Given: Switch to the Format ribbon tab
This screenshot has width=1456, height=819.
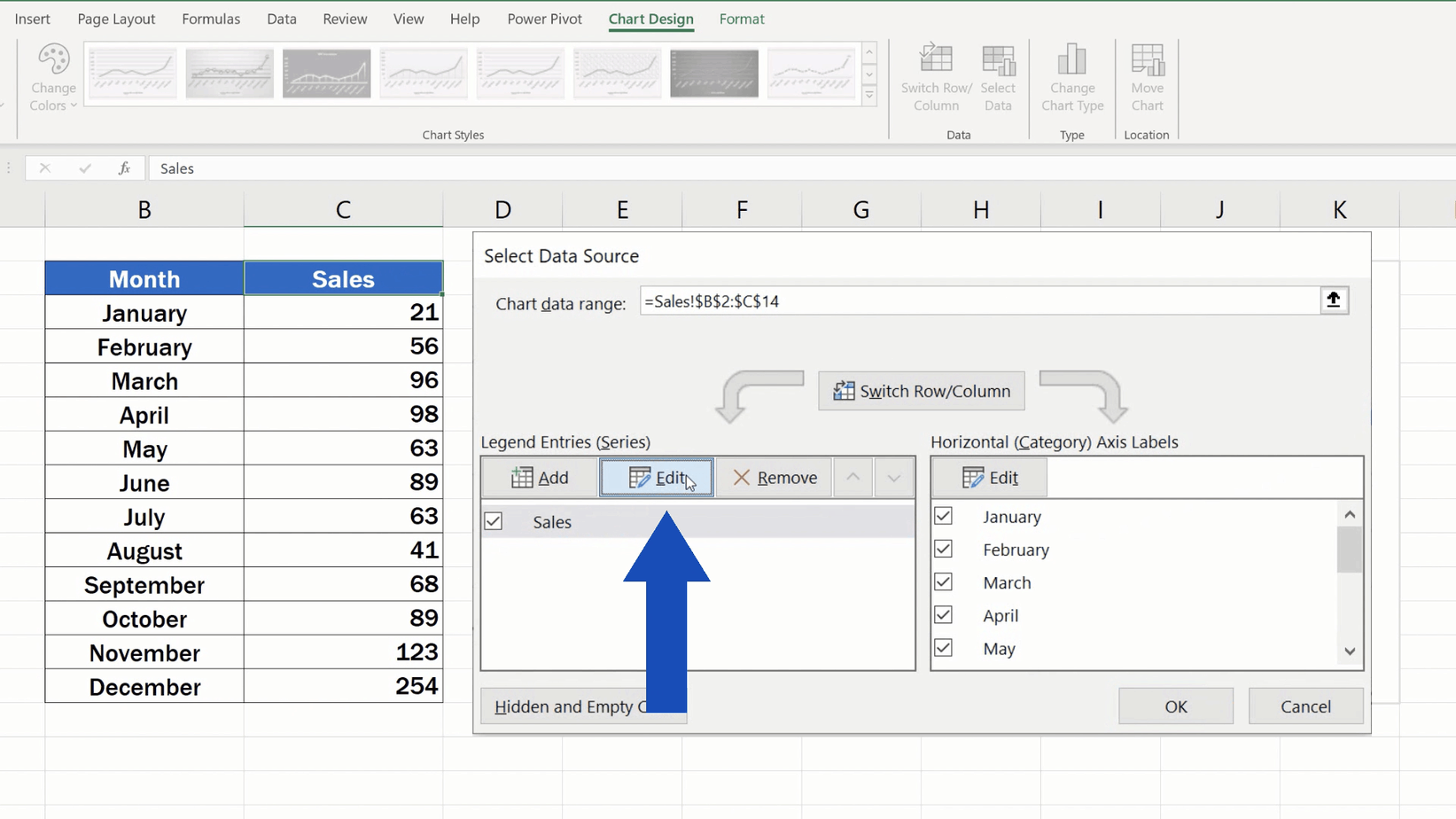Looking at the screenshot, I should tap(742, 19).
